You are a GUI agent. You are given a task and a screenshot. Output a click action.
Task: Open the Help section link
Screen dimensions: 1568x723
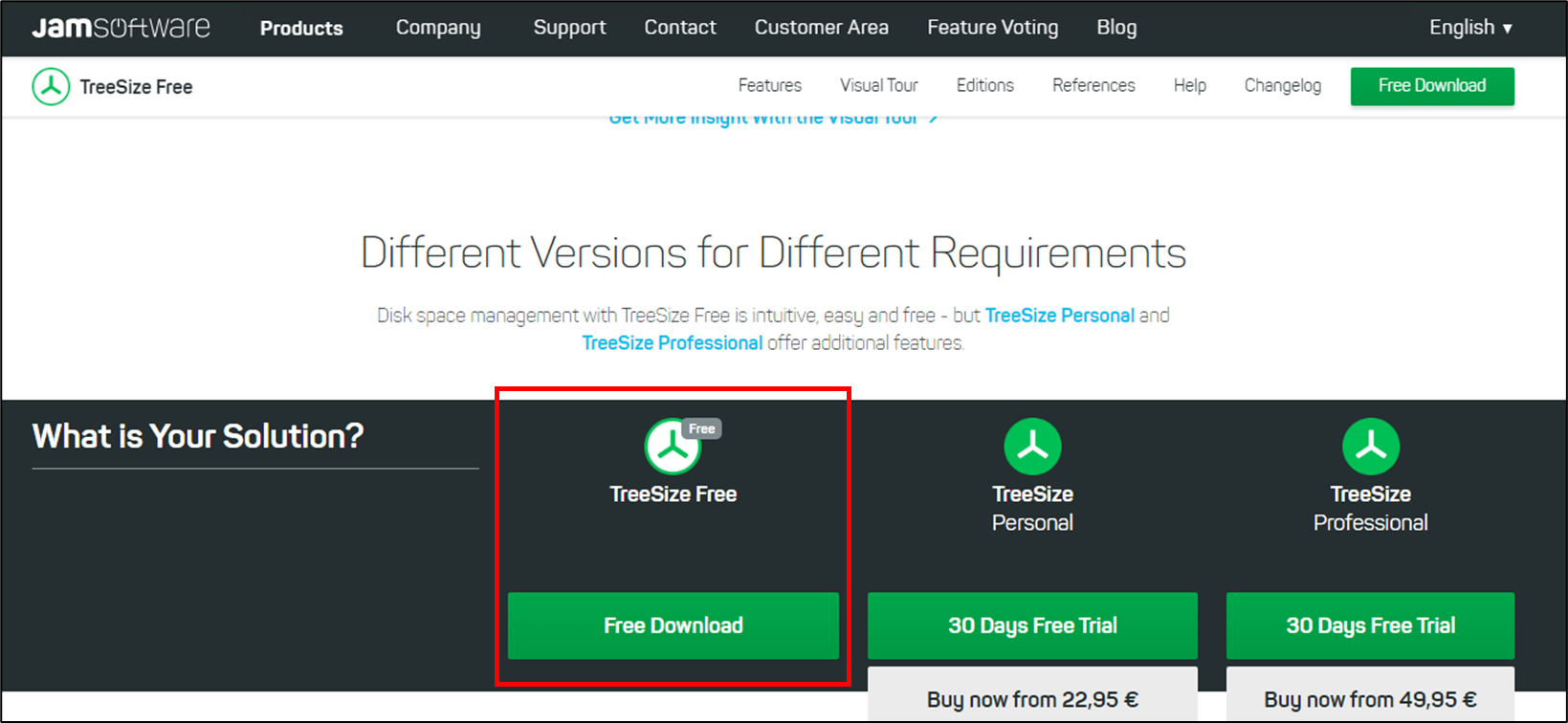1190,86
